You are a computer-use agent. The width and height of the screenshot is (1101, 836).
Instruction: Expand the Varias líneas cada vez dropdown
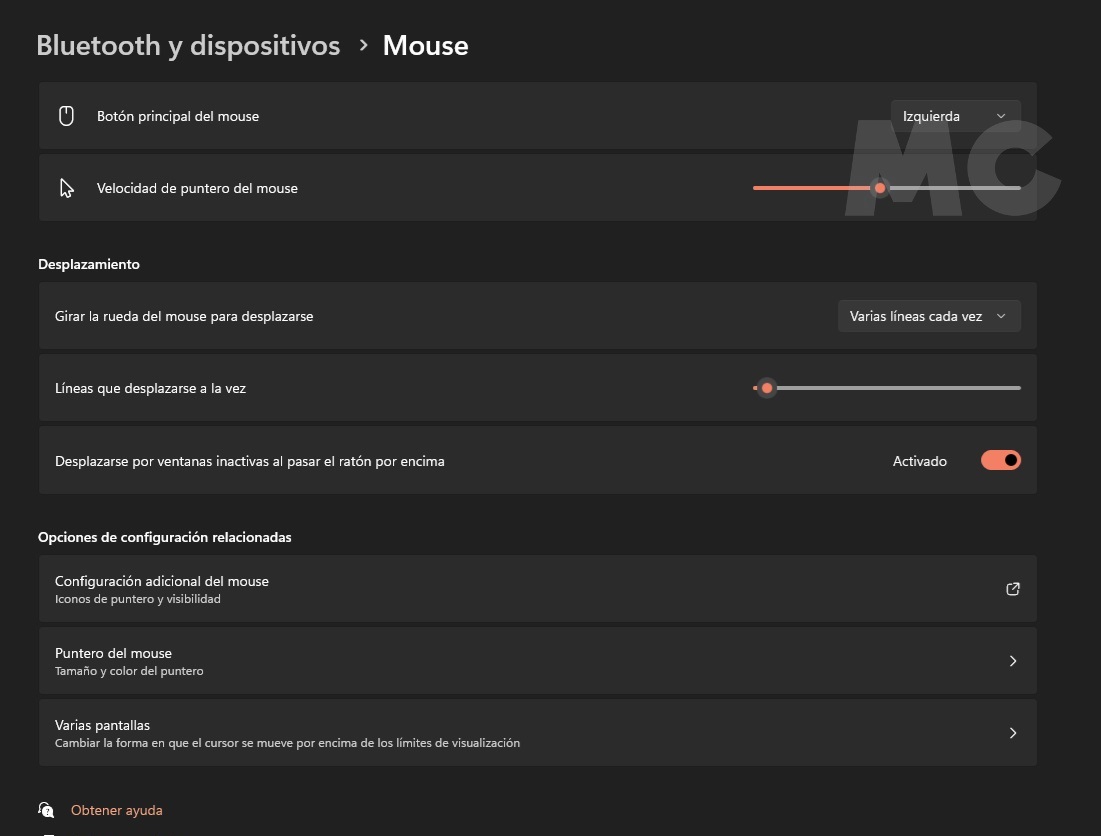point(928,316)
